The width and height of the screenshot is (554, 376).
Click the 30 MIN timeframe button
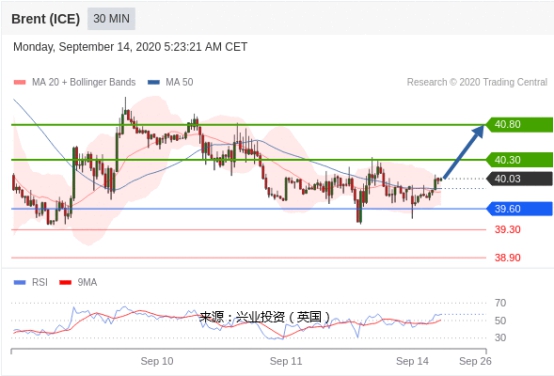pos(111,18)
